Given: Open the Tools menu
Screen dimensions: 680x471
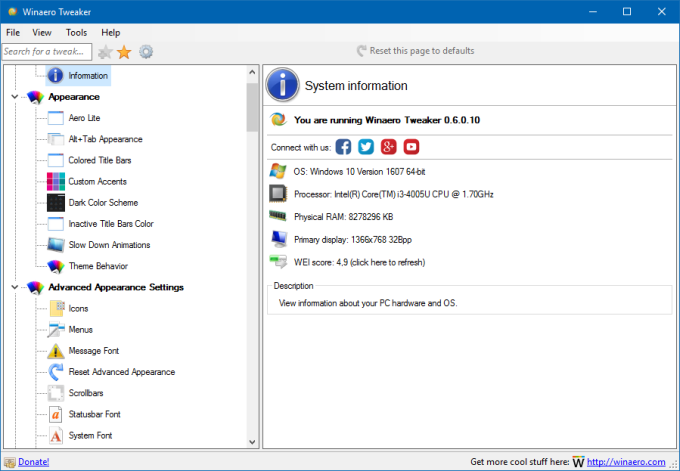Looking at the screenshot, I should [x=76, y=33].
